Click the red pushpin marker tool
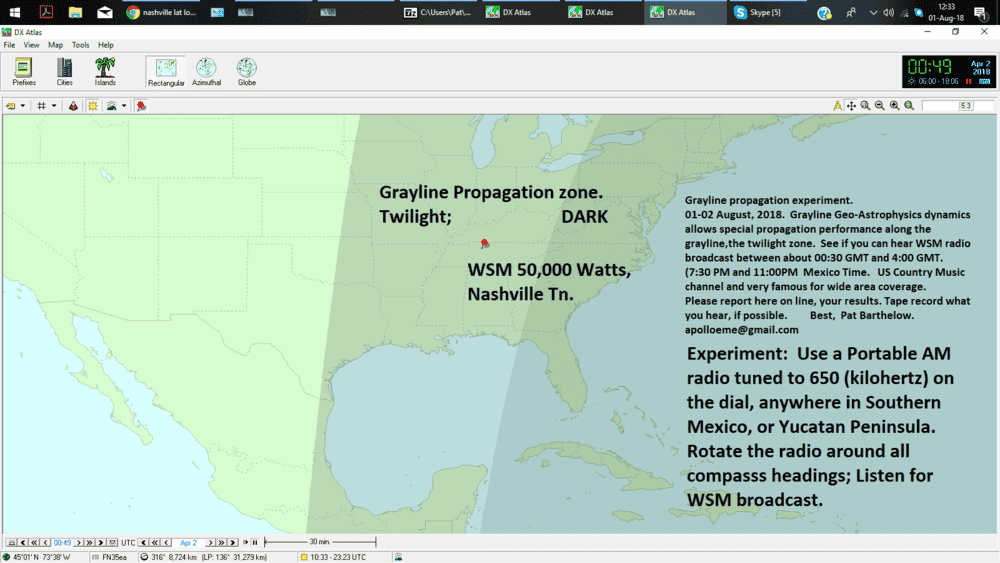 point(141,106)
